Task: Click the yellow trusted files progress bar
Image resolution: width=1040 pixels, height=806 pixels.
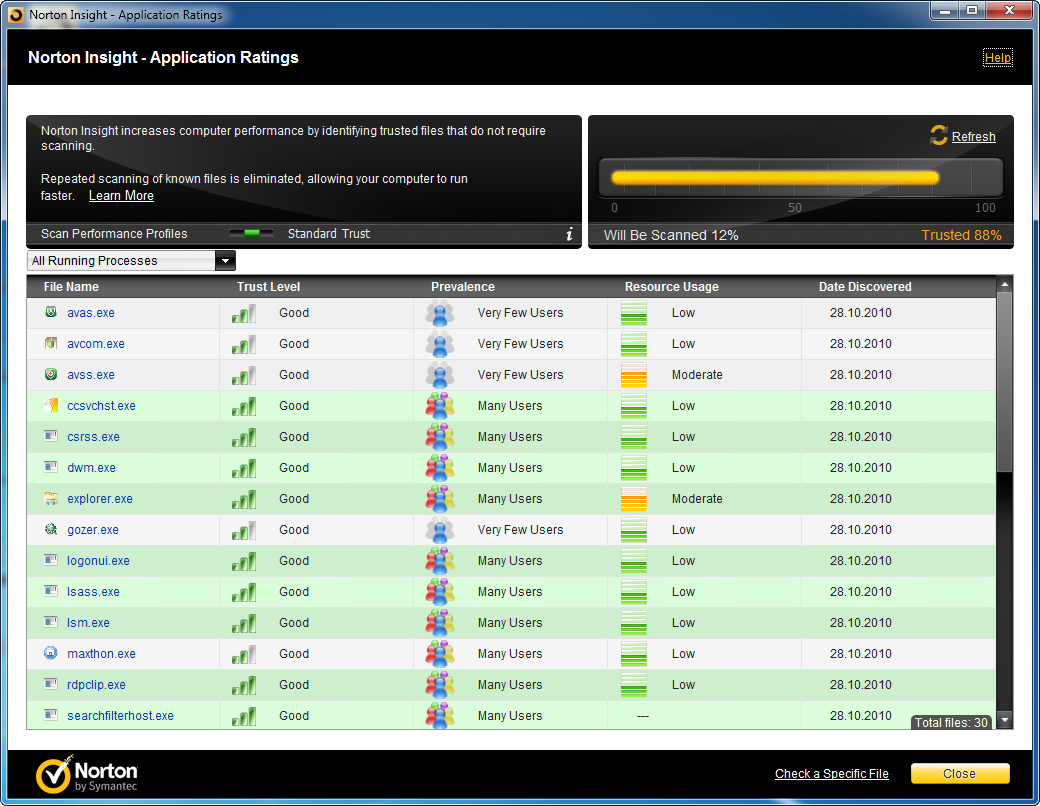Action: pyautogui.click(x=775, y=177)
